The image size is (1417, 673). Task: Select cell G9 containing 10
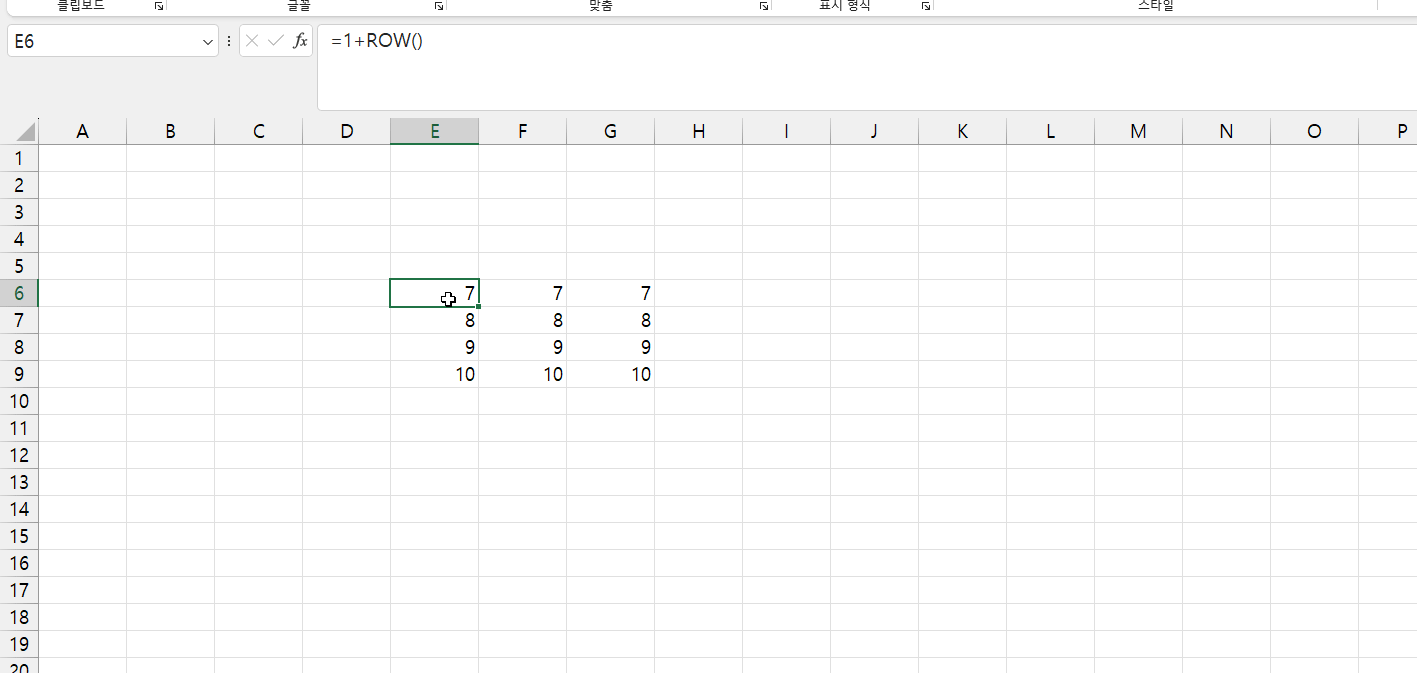point(610,374)
